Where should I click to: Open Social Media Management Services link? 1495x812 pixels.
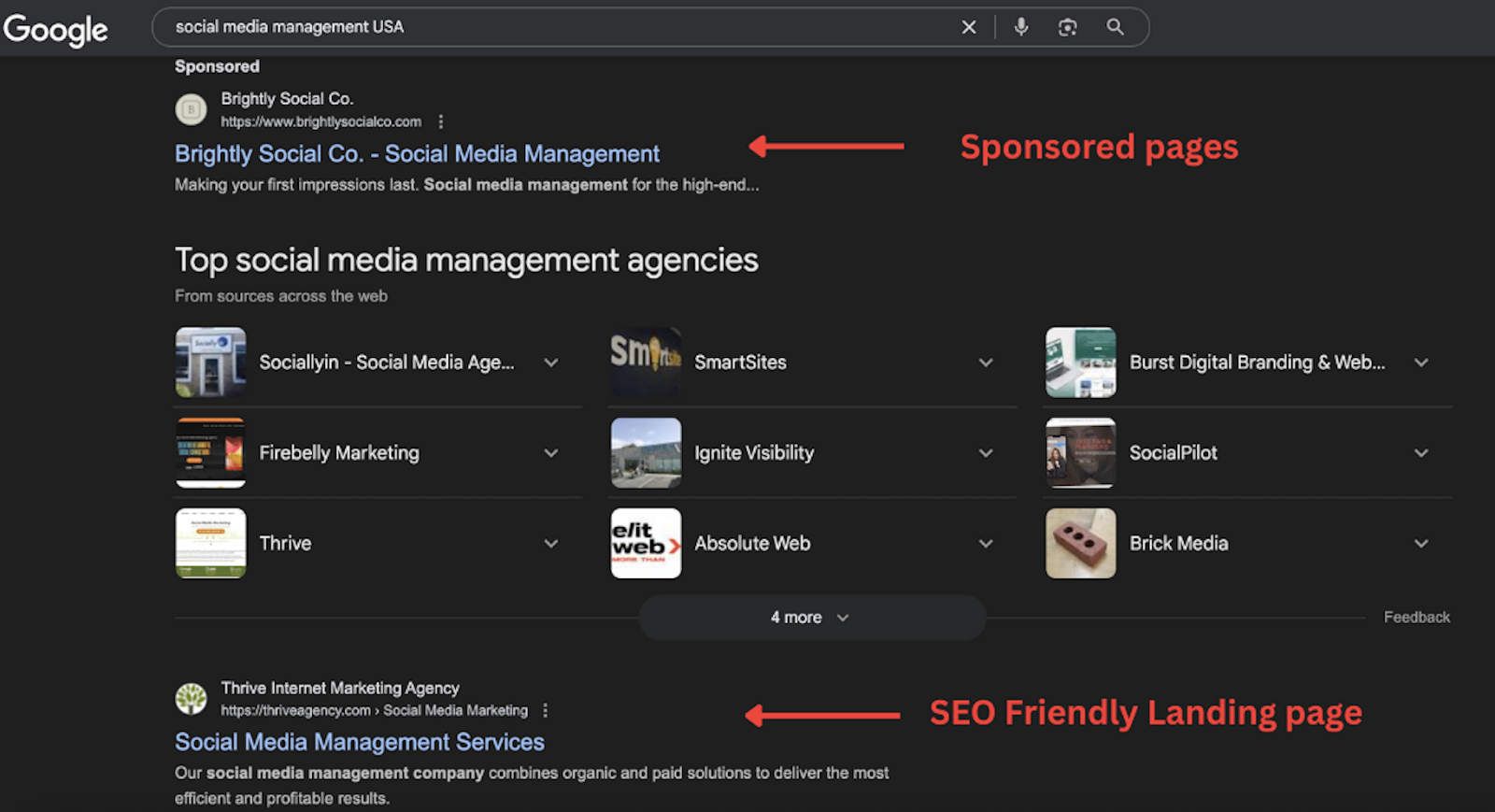[x=360, y=742]
